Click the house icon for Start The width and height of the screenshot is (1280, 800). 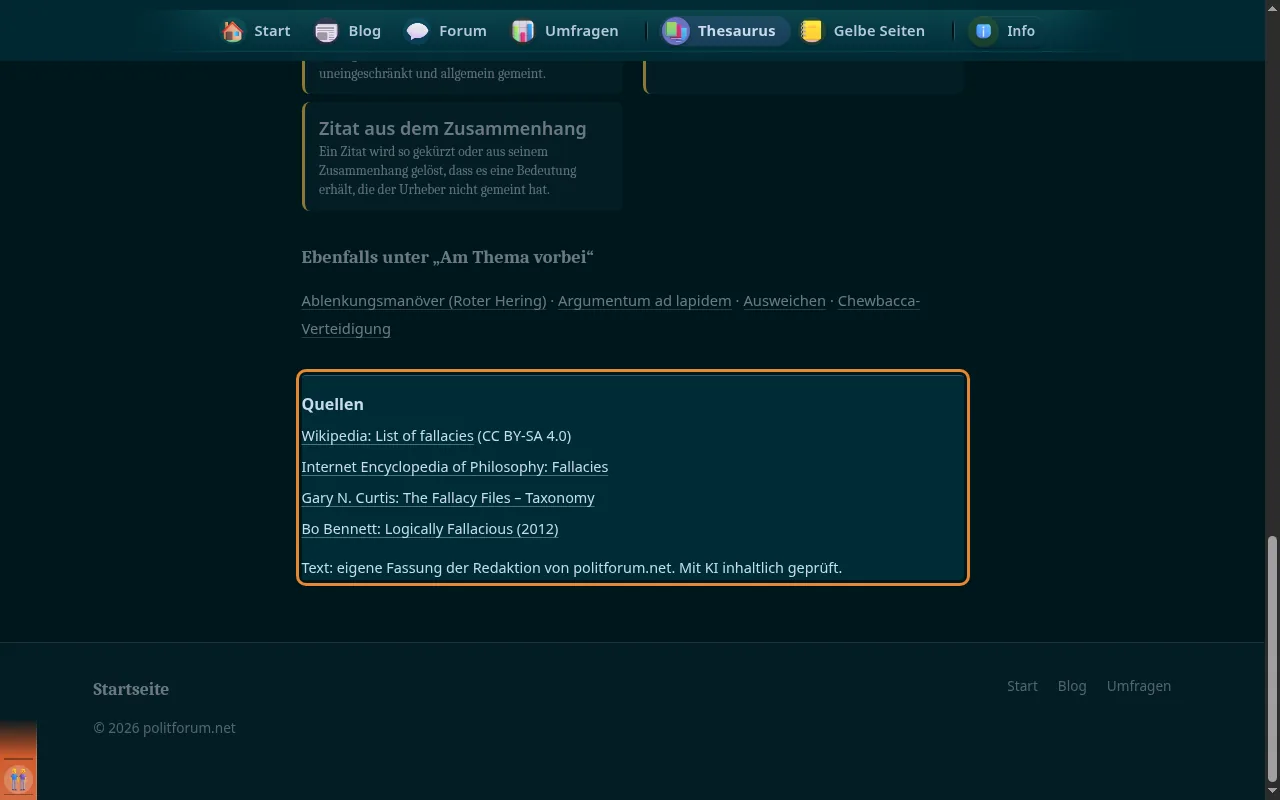tap(233, 31)
